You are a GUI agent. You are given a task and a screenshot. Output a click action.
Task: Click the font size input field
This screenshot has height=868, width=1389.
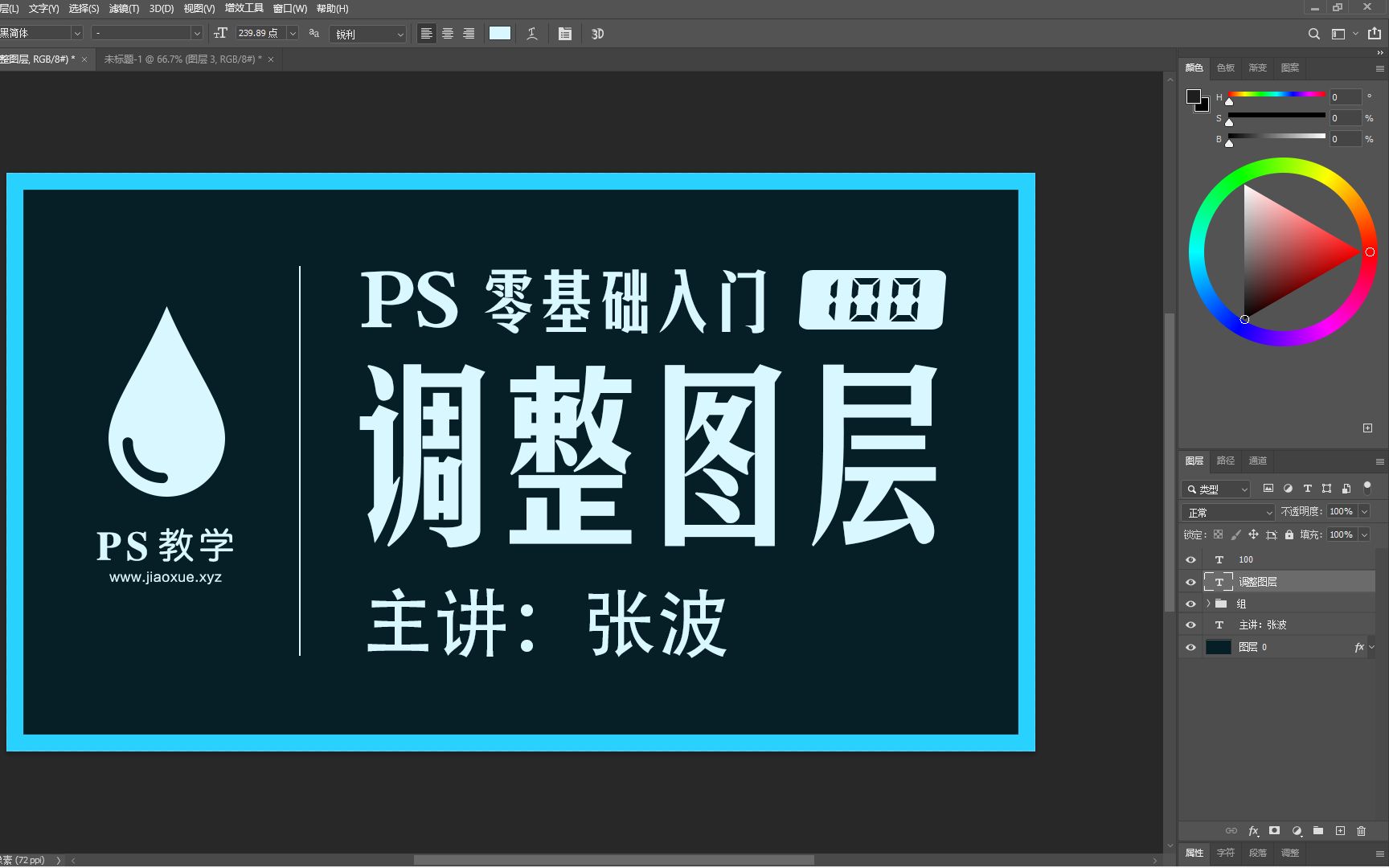(x=260, y=33)
